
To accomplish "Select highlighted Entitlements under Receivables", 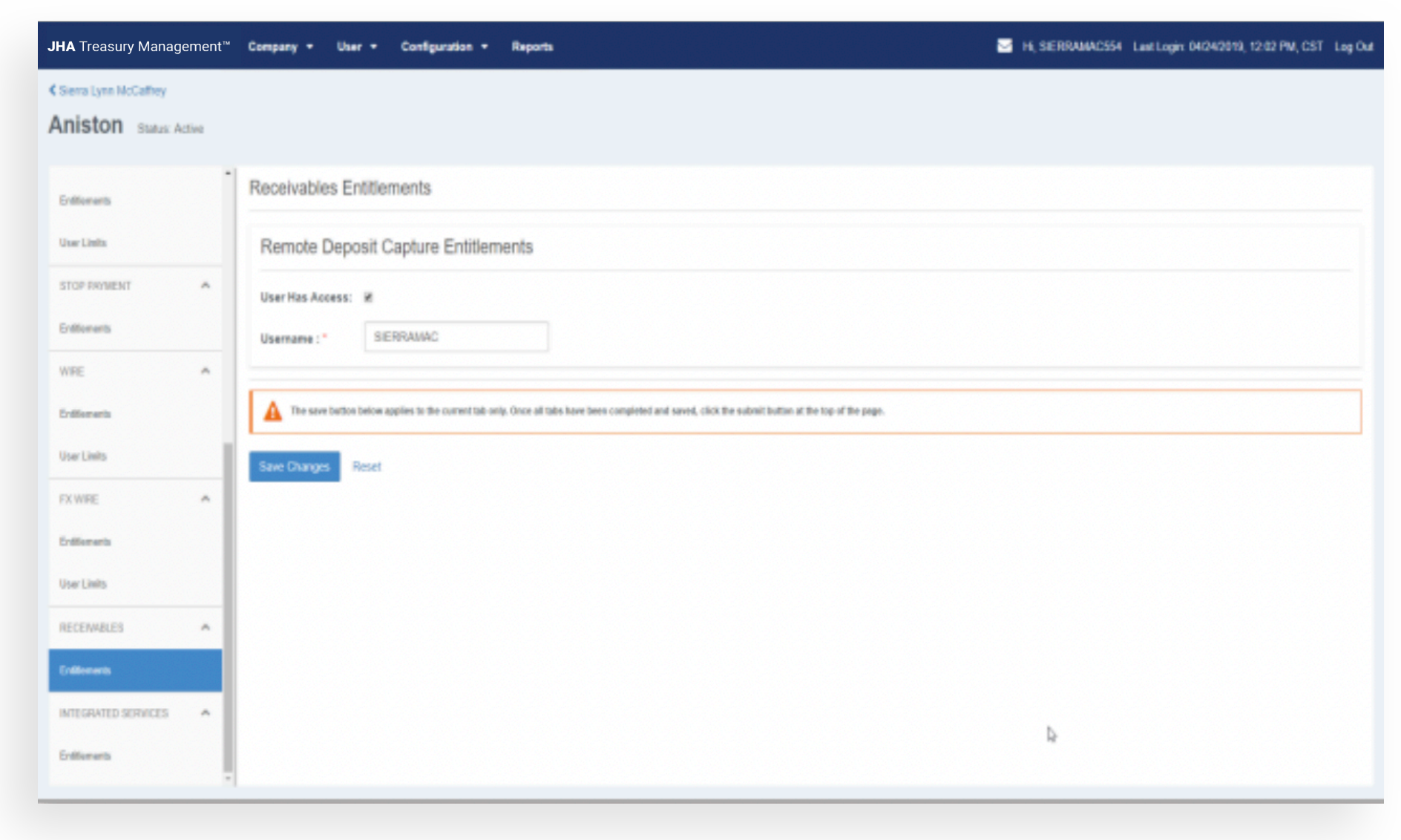I will (135, 670).
